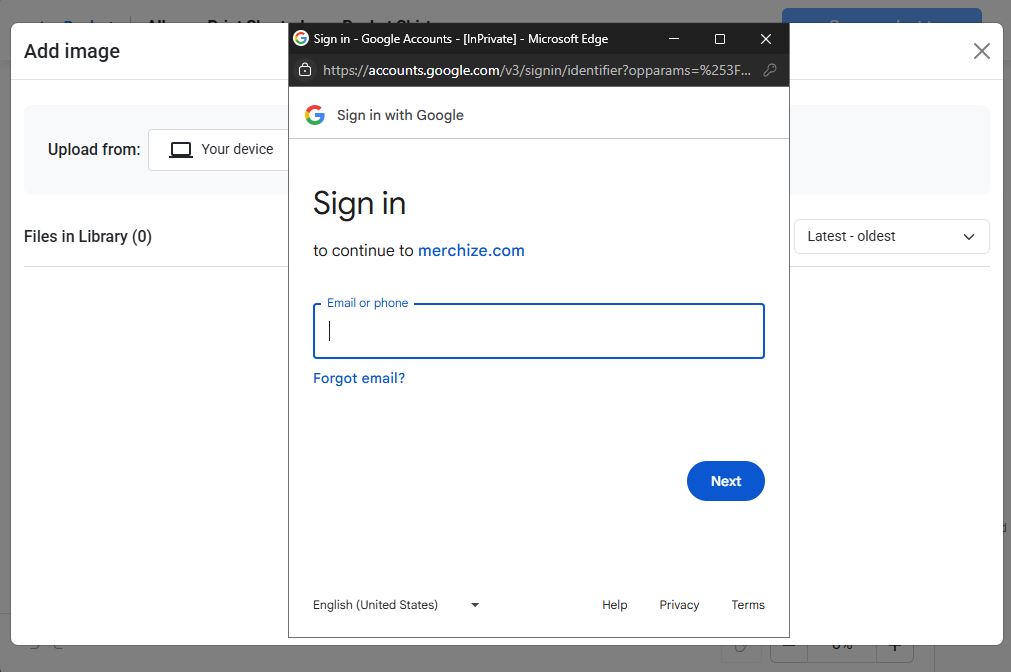Click the Email or phone field
Image resolution: width=1011 pixels, height=672 pixels.
(538, 332)
